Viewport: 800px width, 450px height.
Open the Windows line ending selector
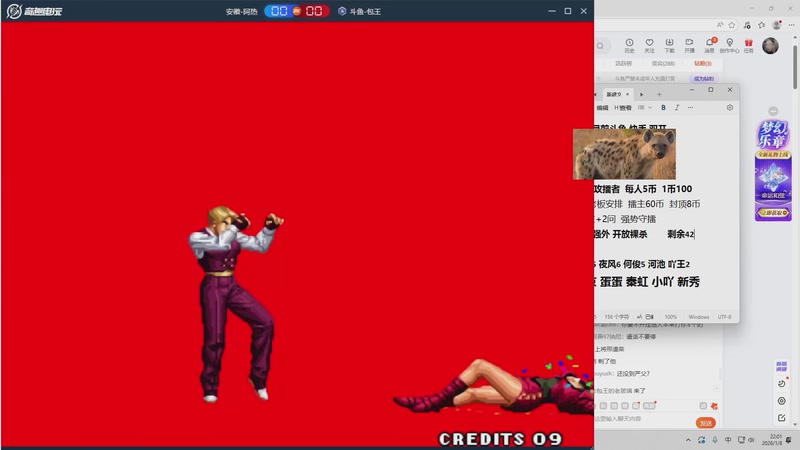click(x=698, y=317)
